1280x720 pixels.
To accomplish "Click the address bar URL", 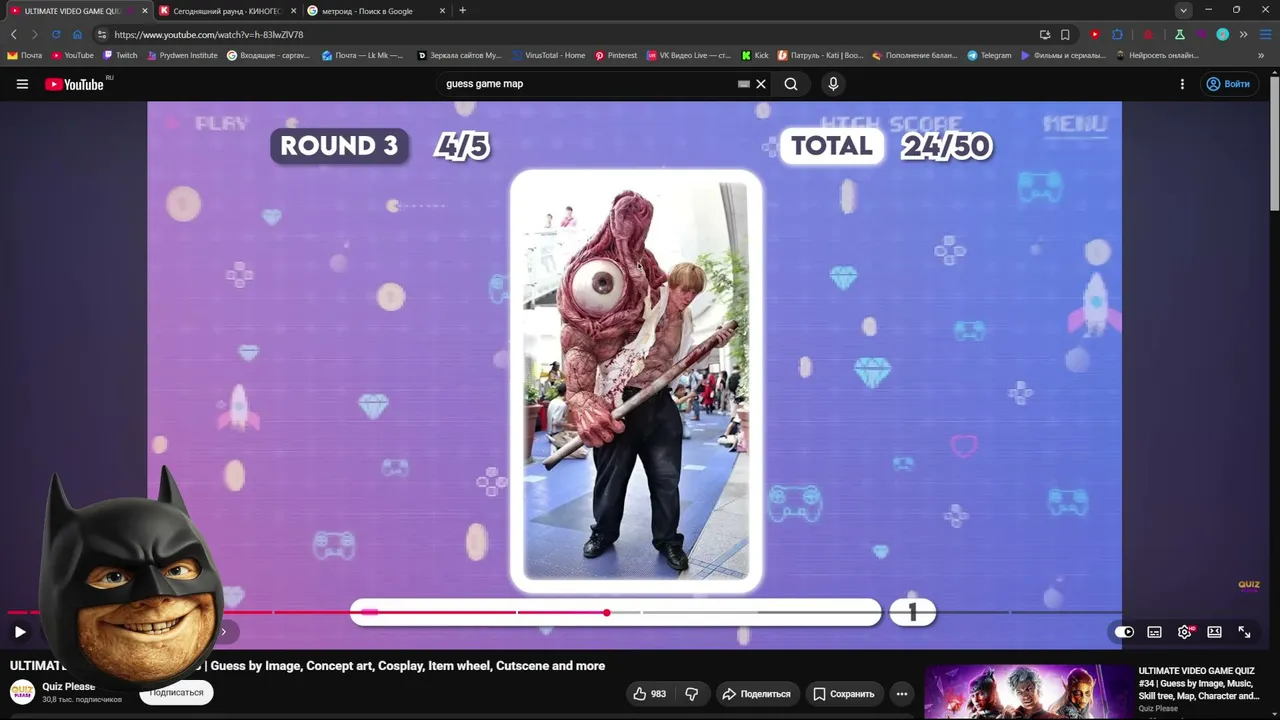I will 209,35.
